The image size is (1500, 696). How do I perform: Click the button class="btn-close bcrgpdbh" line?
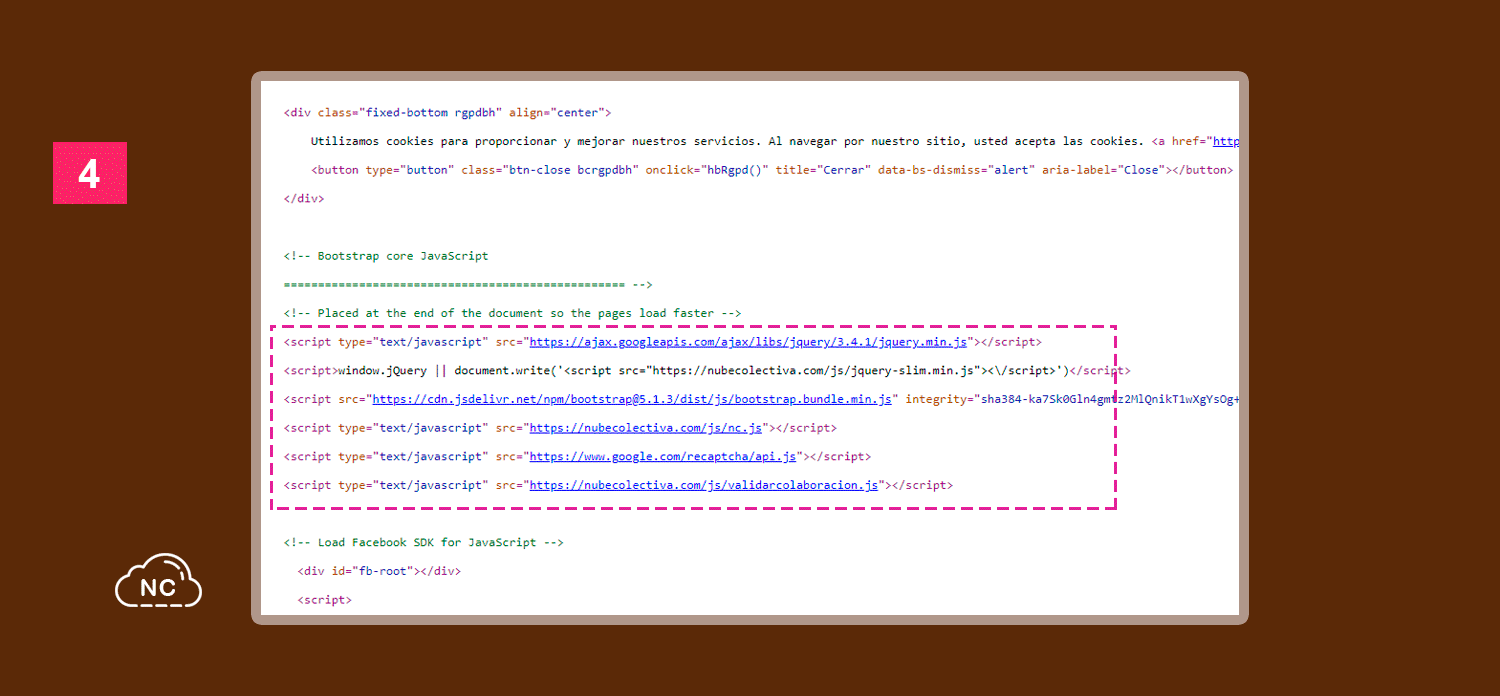click(x=771, y=170)
